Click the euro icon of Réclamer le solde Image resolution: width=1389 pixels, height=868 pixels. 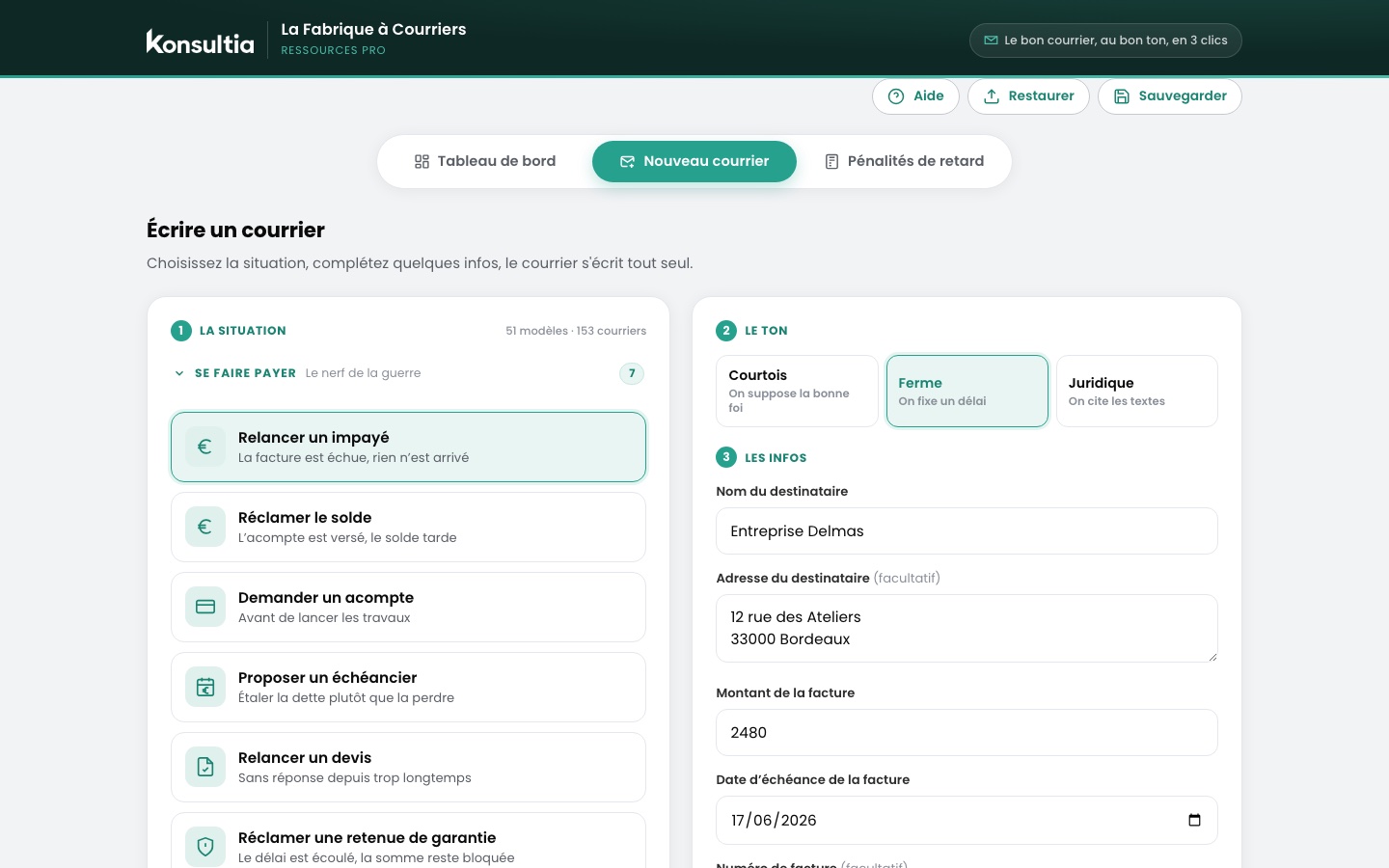click(x=205, y=527)
